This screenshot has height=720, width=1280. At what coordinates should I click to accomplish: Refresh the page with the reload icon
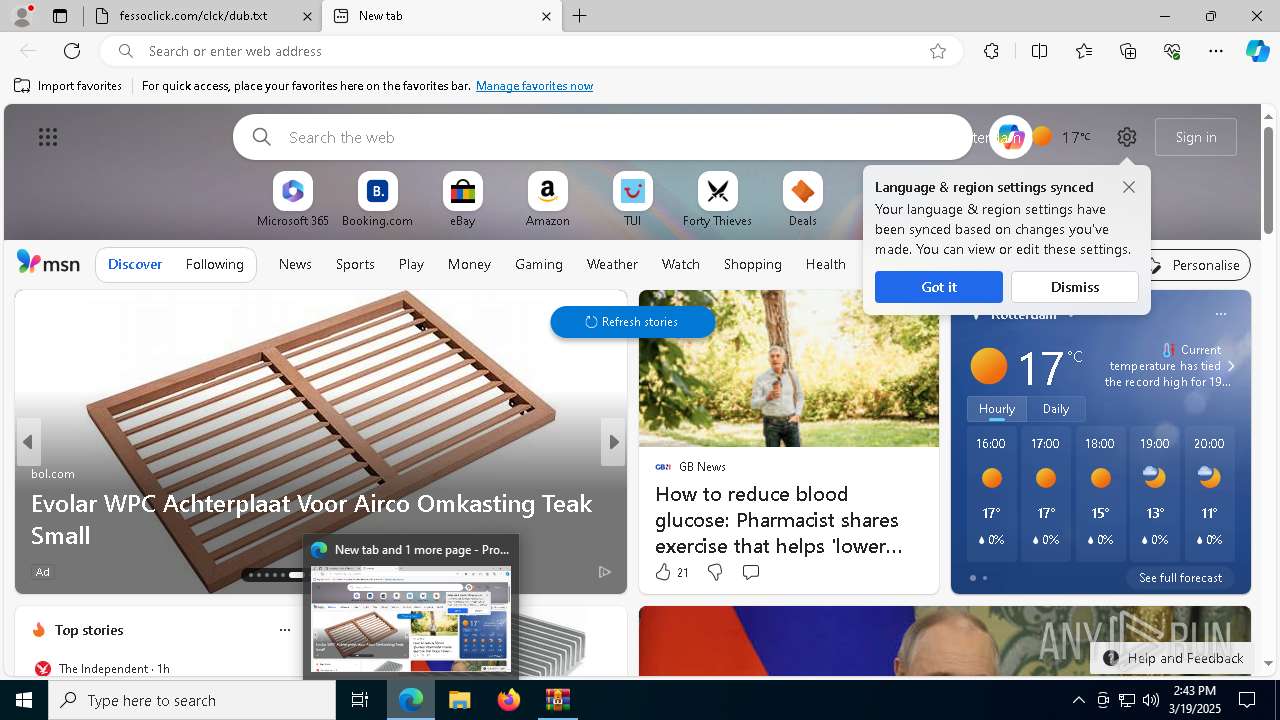[x=72, y=51]
